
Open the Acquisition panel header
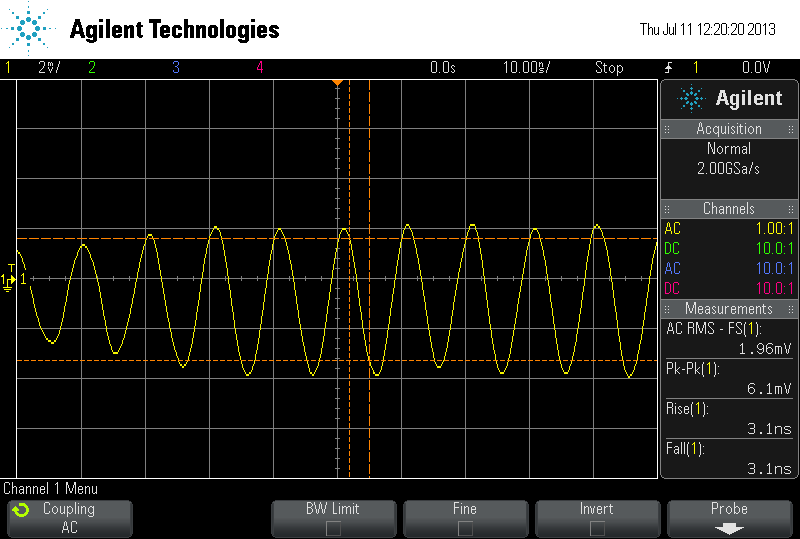tap(729, 129)
